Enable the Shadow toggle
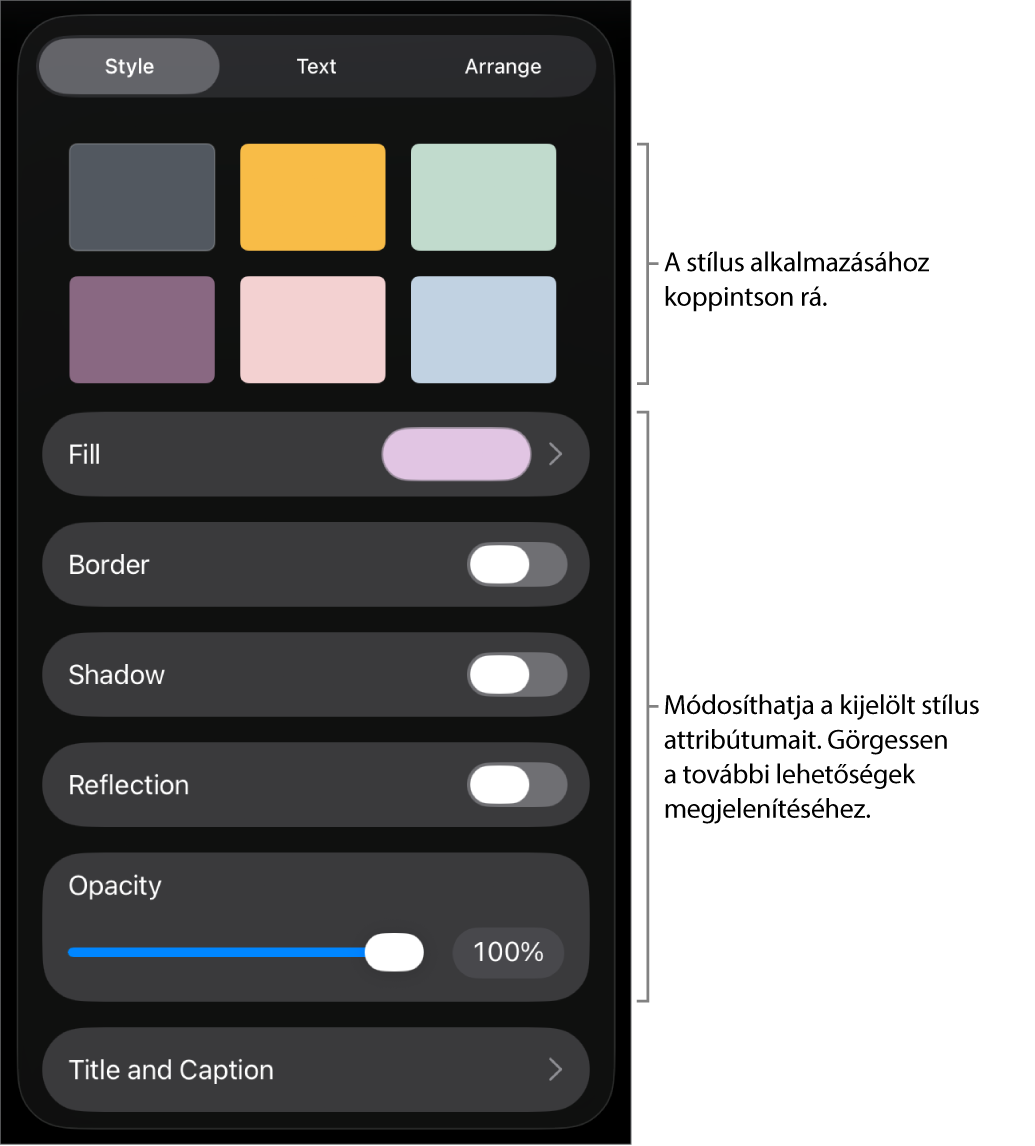 (517, 675)
